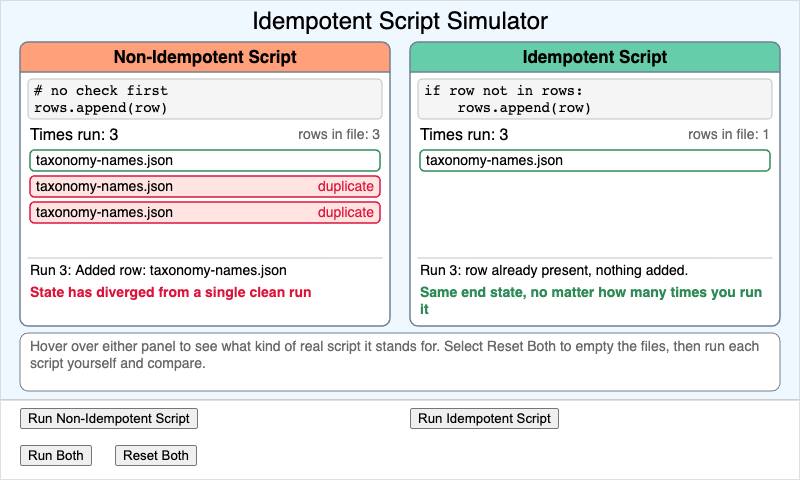This screenshot has height=482, width=800.
Task: Click 'Times run: 3' in Idempotent panel
Action: pyautogui.click(x=464, y=135)
